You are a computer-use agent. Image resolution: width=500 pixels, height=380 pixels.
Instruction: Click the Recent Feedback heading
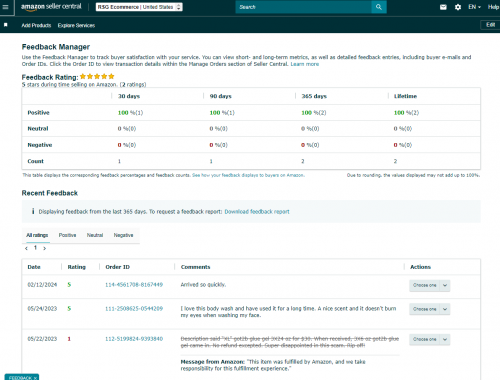(50, 193)
